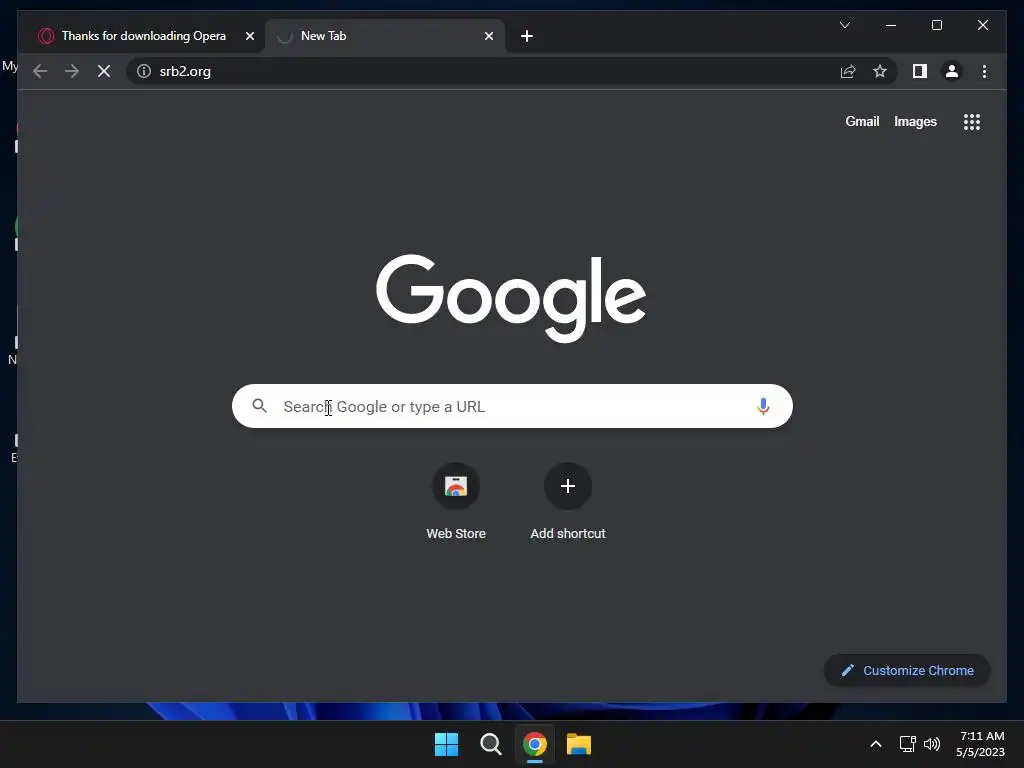Open File Explorer from taskbar
The width and height of the screenshot is (1024, 768).
point(579,744)
